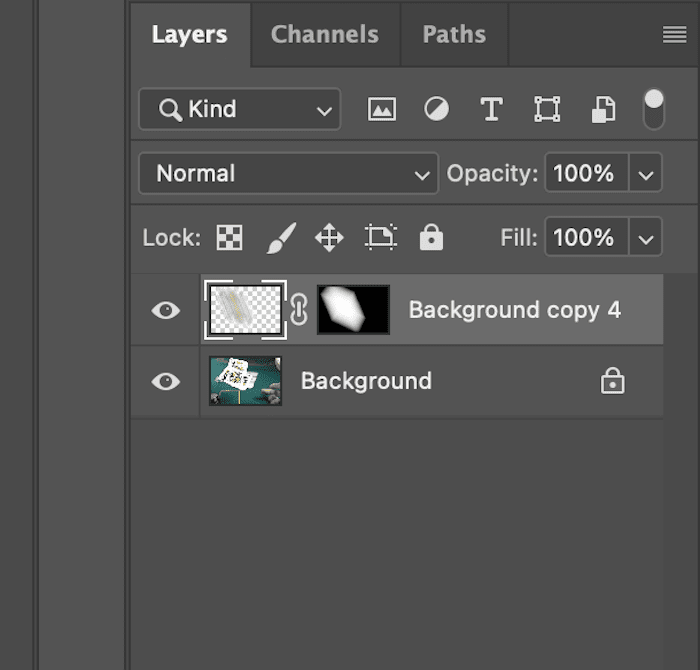
Task: Turn layer filtering switch off
Action: [x=654, y=109]
